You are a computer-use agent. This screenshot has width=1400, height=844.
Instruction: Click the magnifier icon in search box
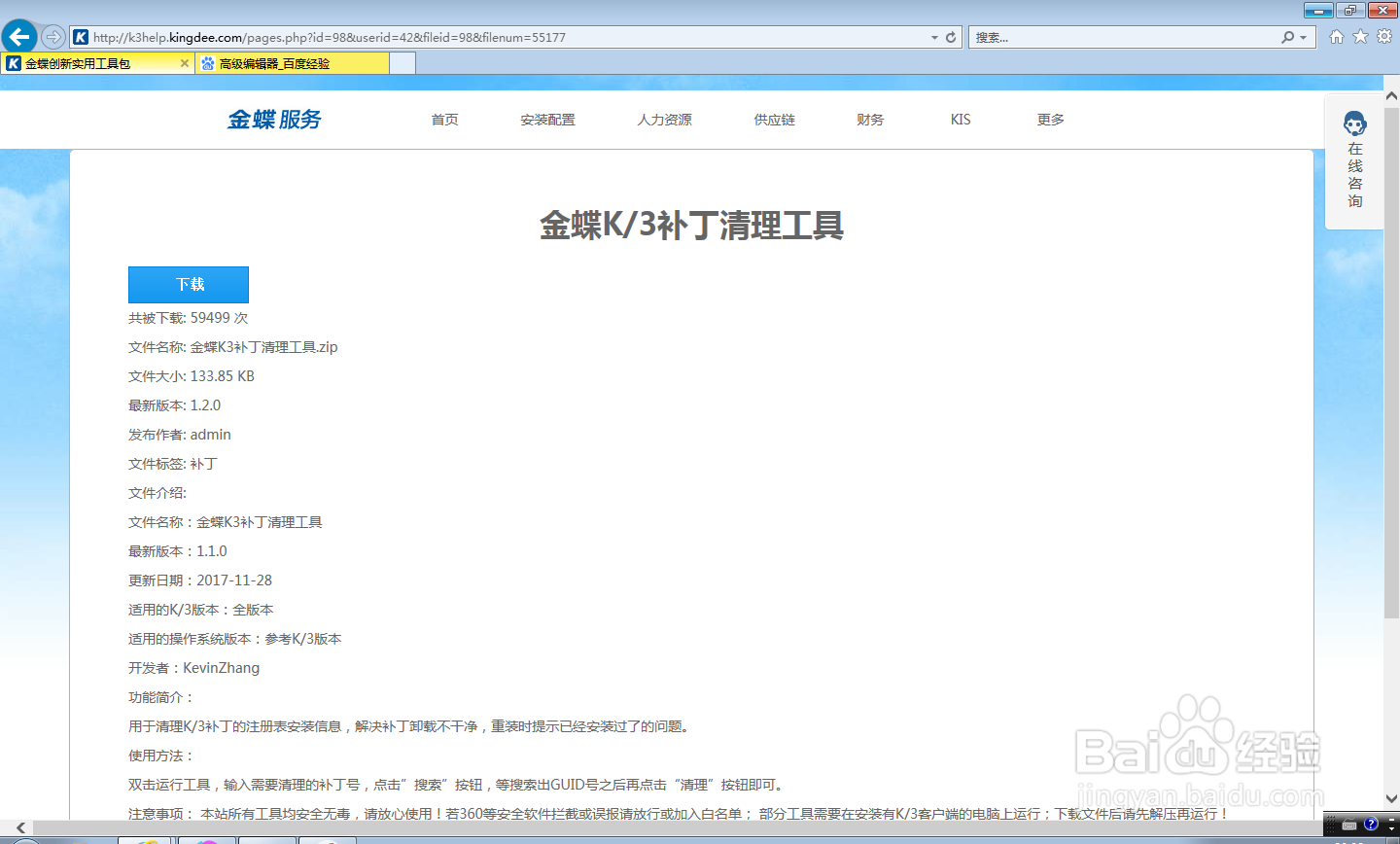(x=1288, y=37)
